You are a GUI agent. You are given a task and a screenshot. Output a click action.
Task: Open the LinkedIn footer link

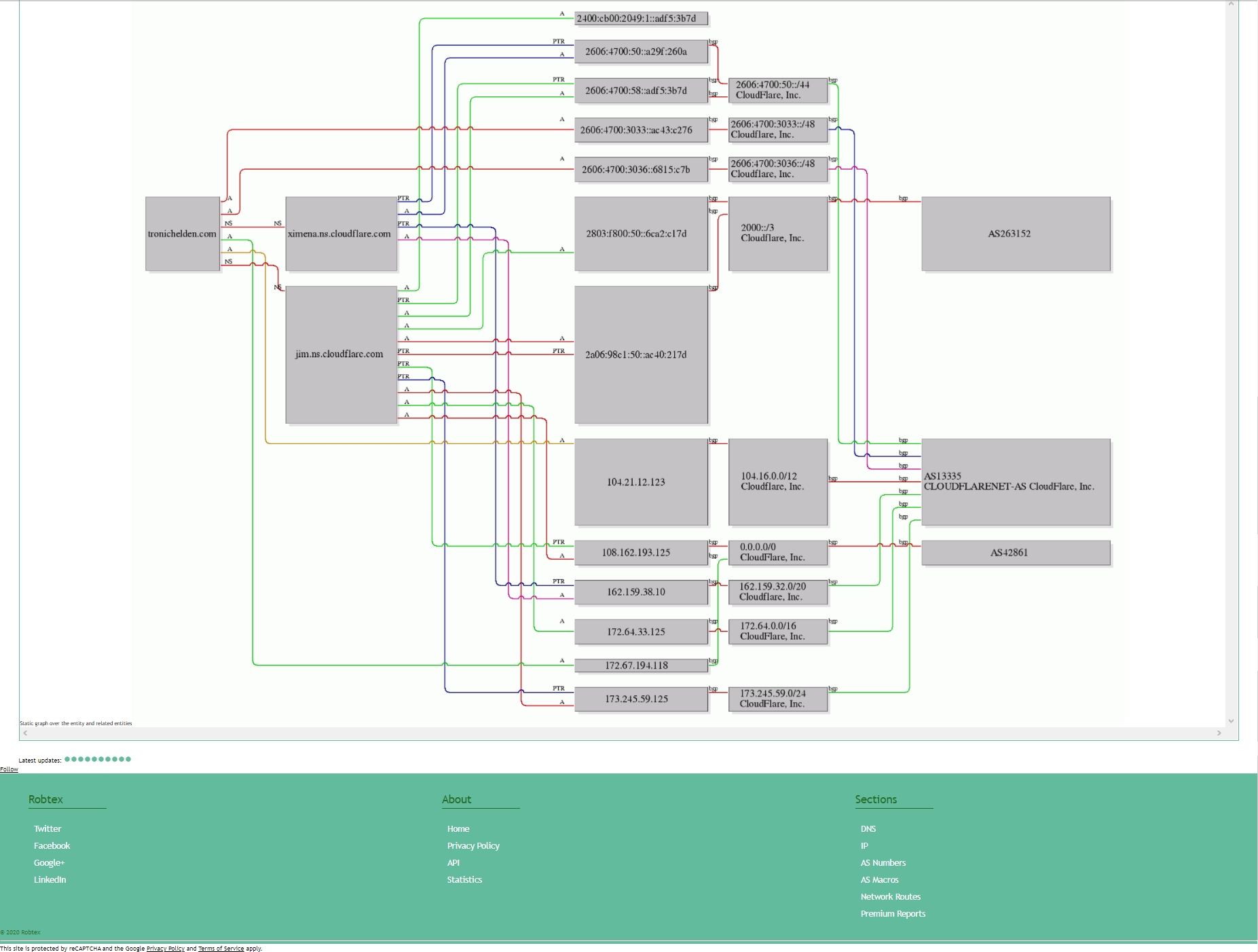[x=50, y=880]
